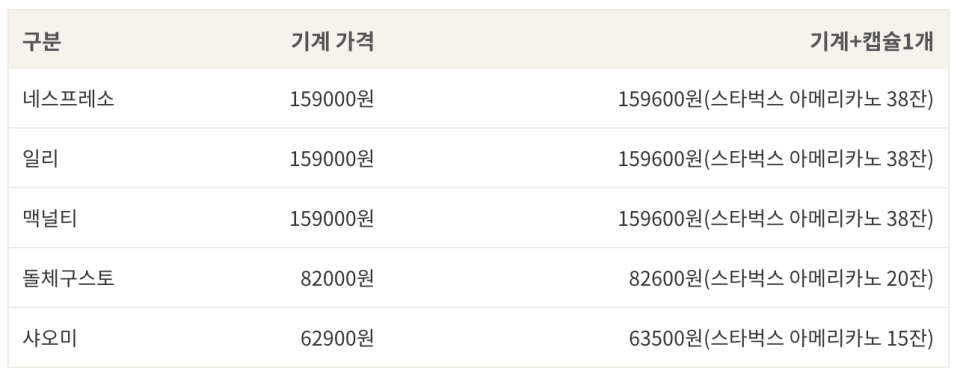
Task: Click 맥널티 machine price 159000원
Action: pos(332,218)
